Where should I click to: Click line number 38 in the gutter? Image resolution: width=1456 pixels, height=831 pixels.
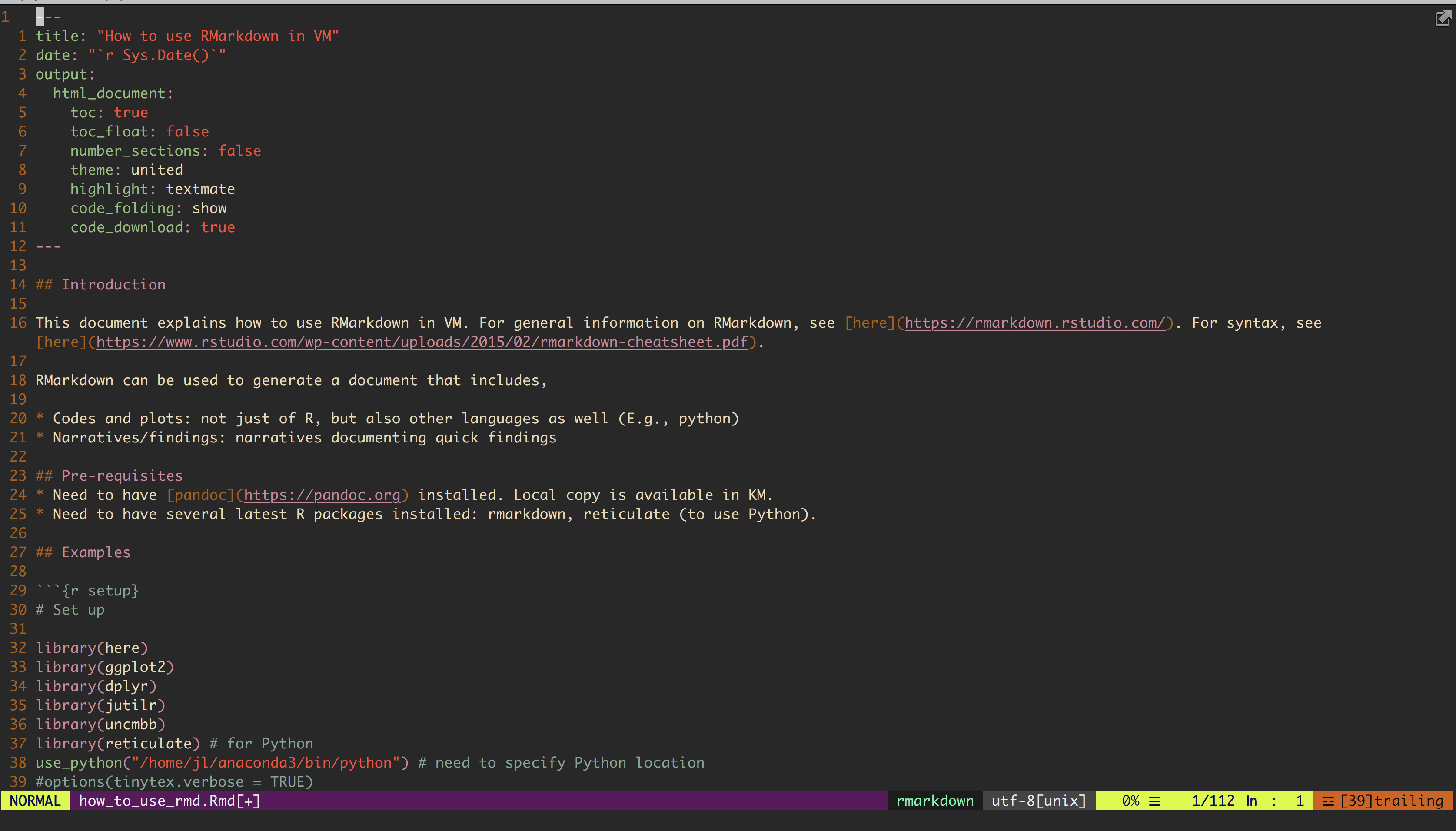click(18, 762)
